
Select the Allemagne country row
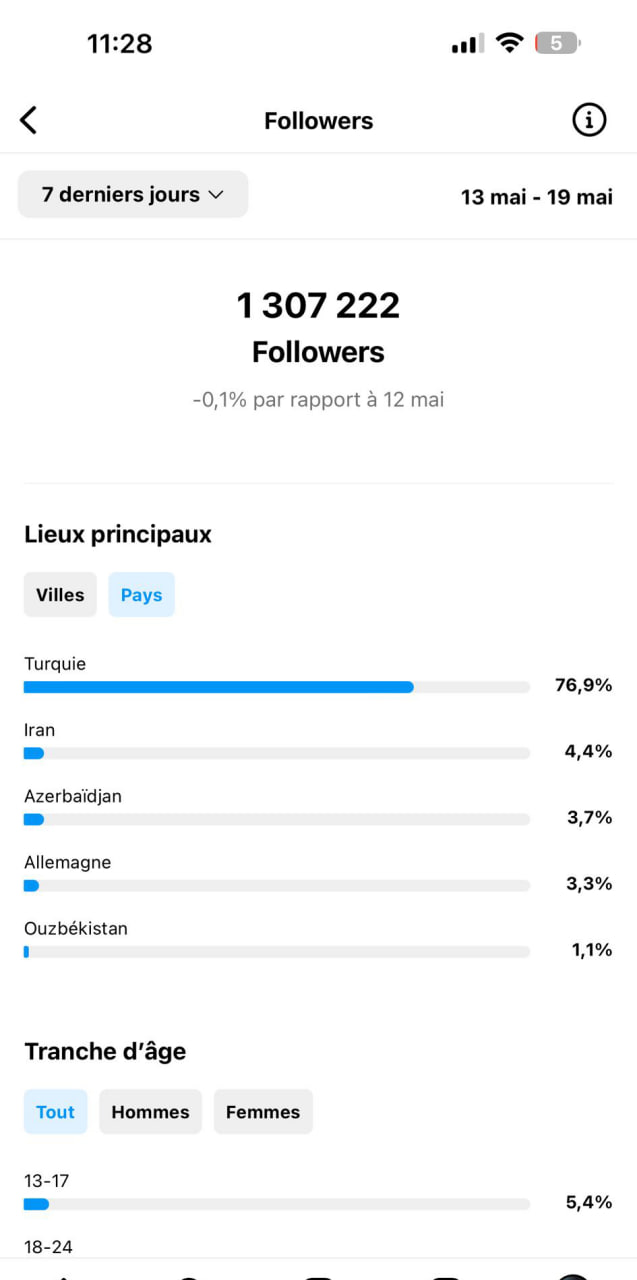point(318,874)
